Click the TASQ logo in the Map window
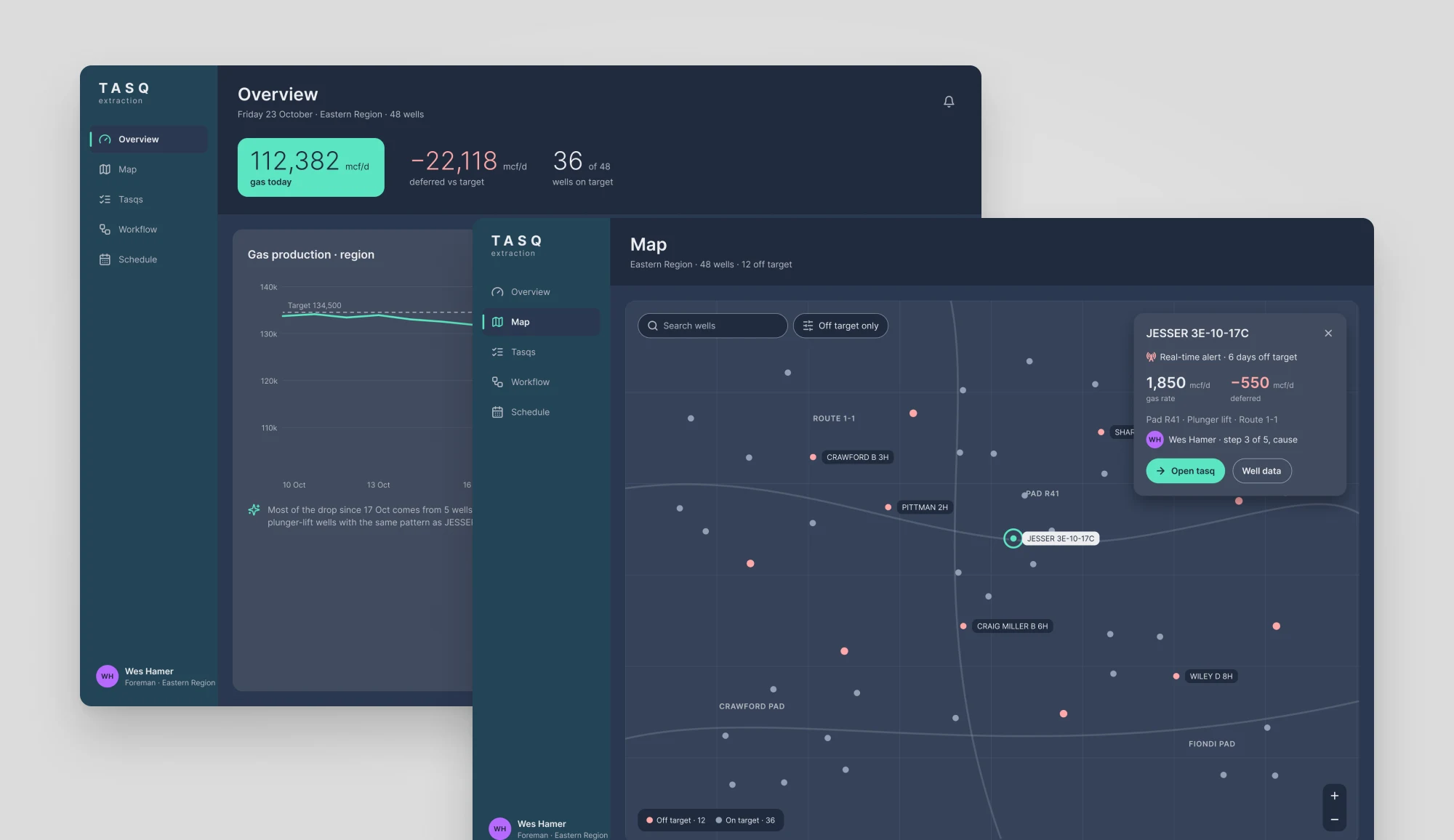This screenshot has width=1454, height=840. (x=517, y=245)
